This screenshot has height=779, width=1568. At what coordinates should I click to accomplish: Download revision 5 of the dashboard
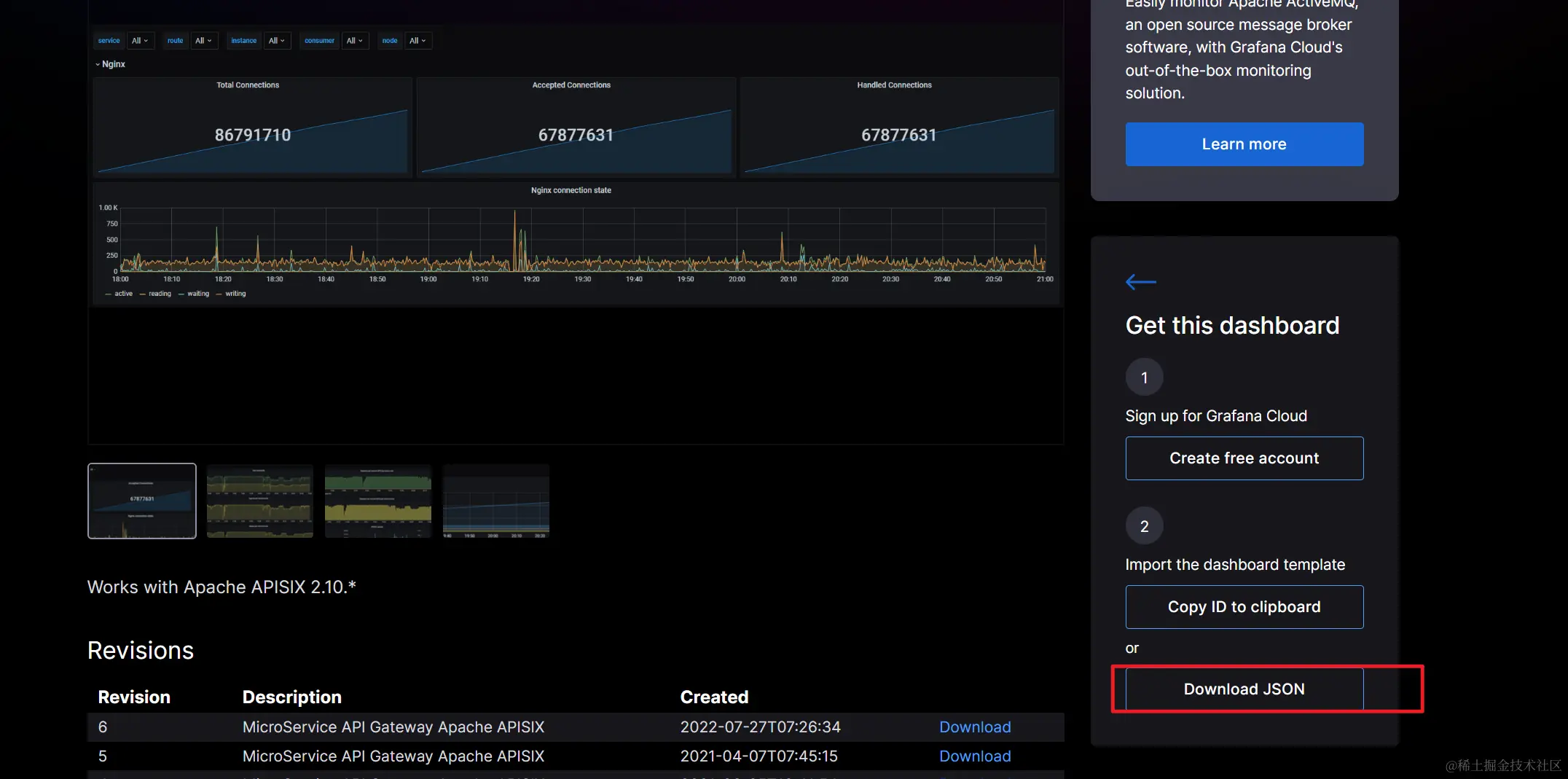pyautogui.click(x=975, y=756)
